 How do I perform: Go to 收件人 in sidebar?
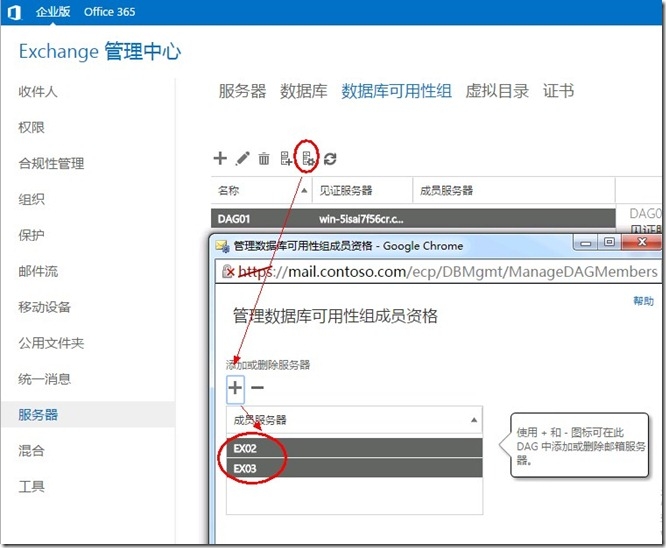click(x=37, y=91)
